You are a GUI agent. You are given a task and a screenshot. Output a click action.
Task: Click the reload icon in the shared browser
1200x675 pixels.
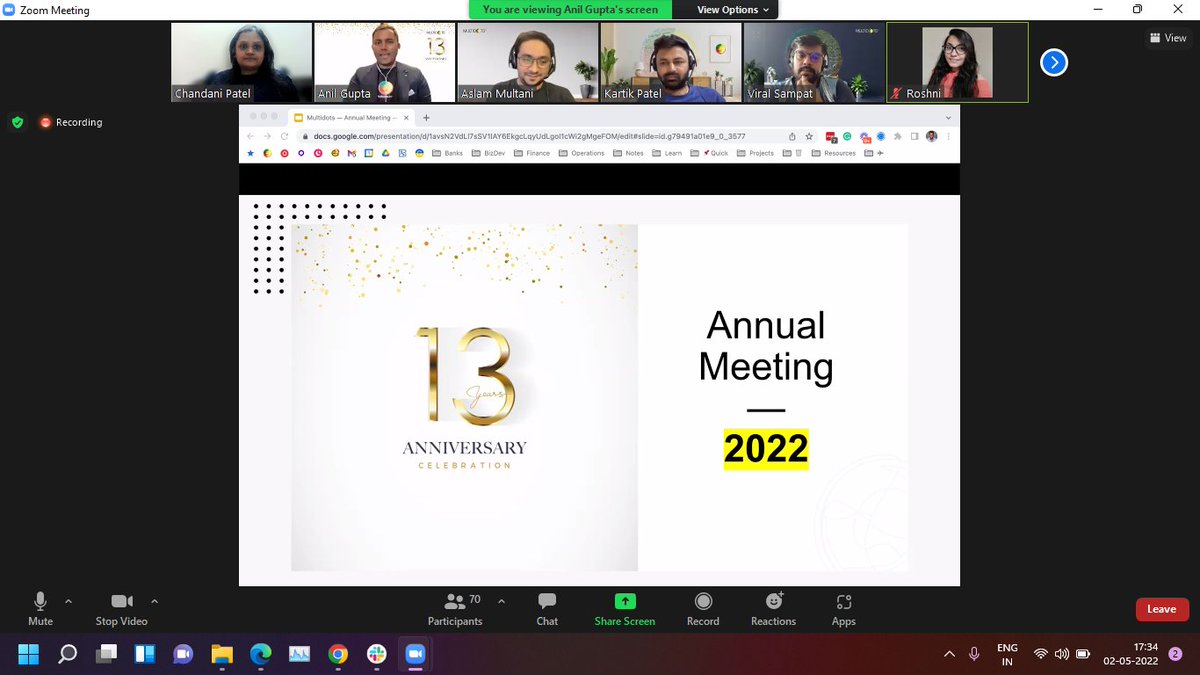click(x=284, y=135)
